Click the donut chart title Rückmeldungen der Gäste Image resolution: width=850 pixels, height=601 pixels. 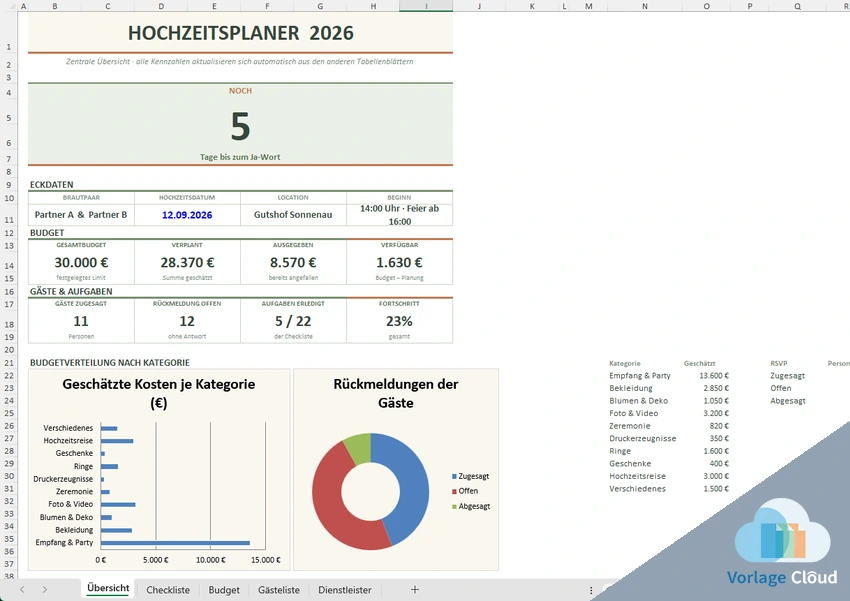pos(396,393)
